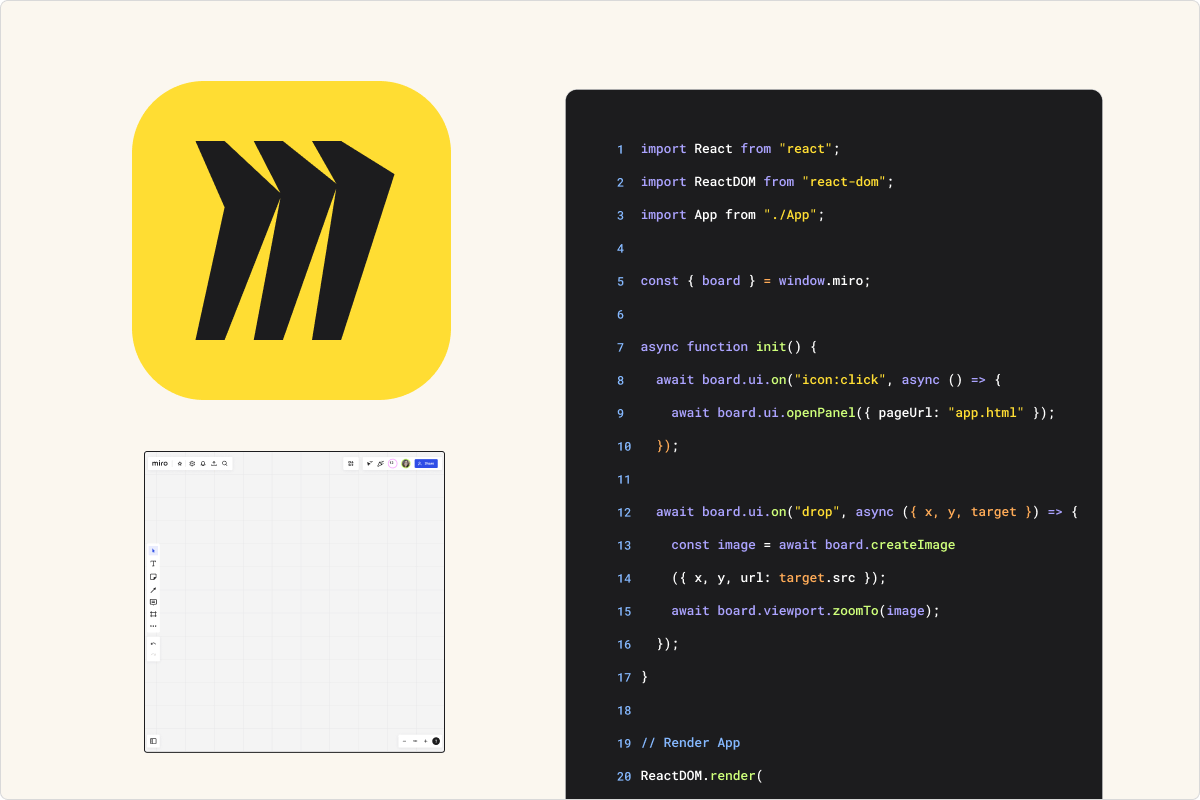Click the "drop" string on line 12
The width and height of the screenshot is (1200, 800).
817,512
